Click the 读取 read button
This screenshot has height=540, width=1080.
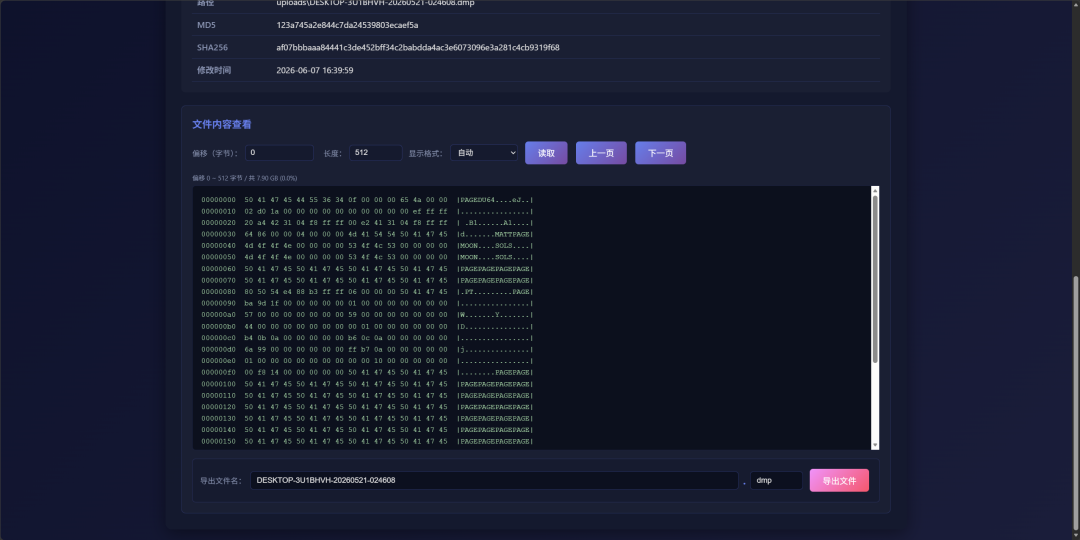tap(546, 153)
